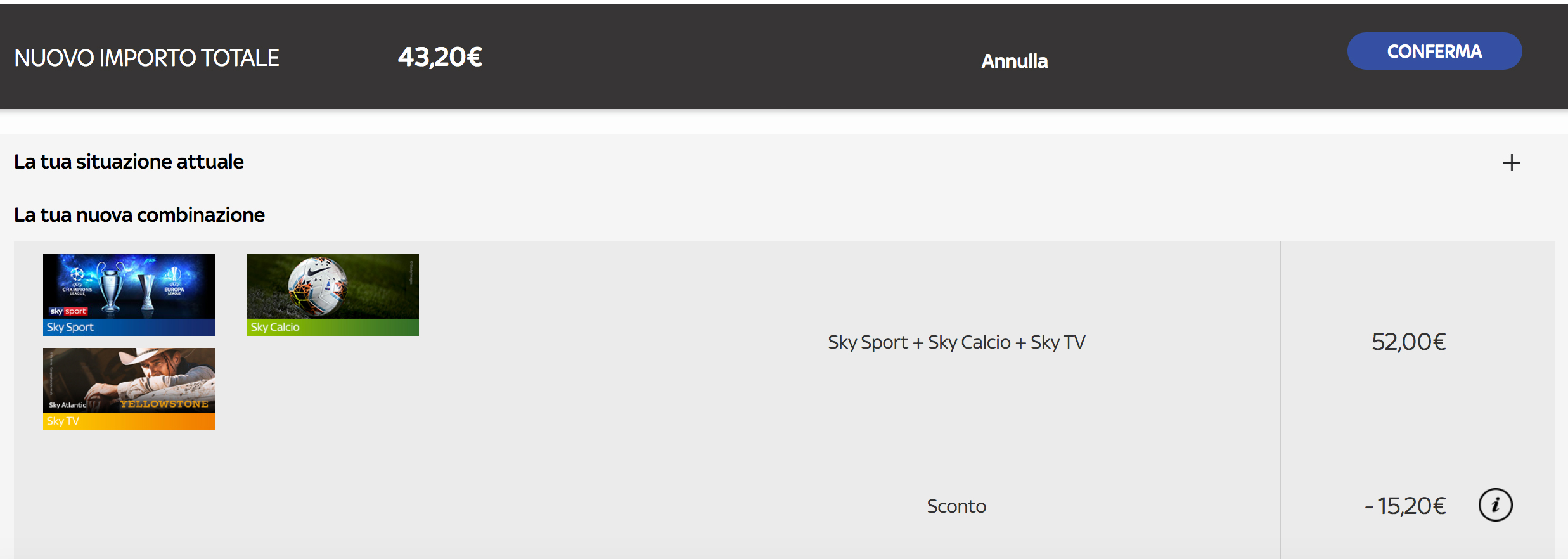Click the 'Sky Sport + Sky Calcio + Sky TV' text

point(956,342)
